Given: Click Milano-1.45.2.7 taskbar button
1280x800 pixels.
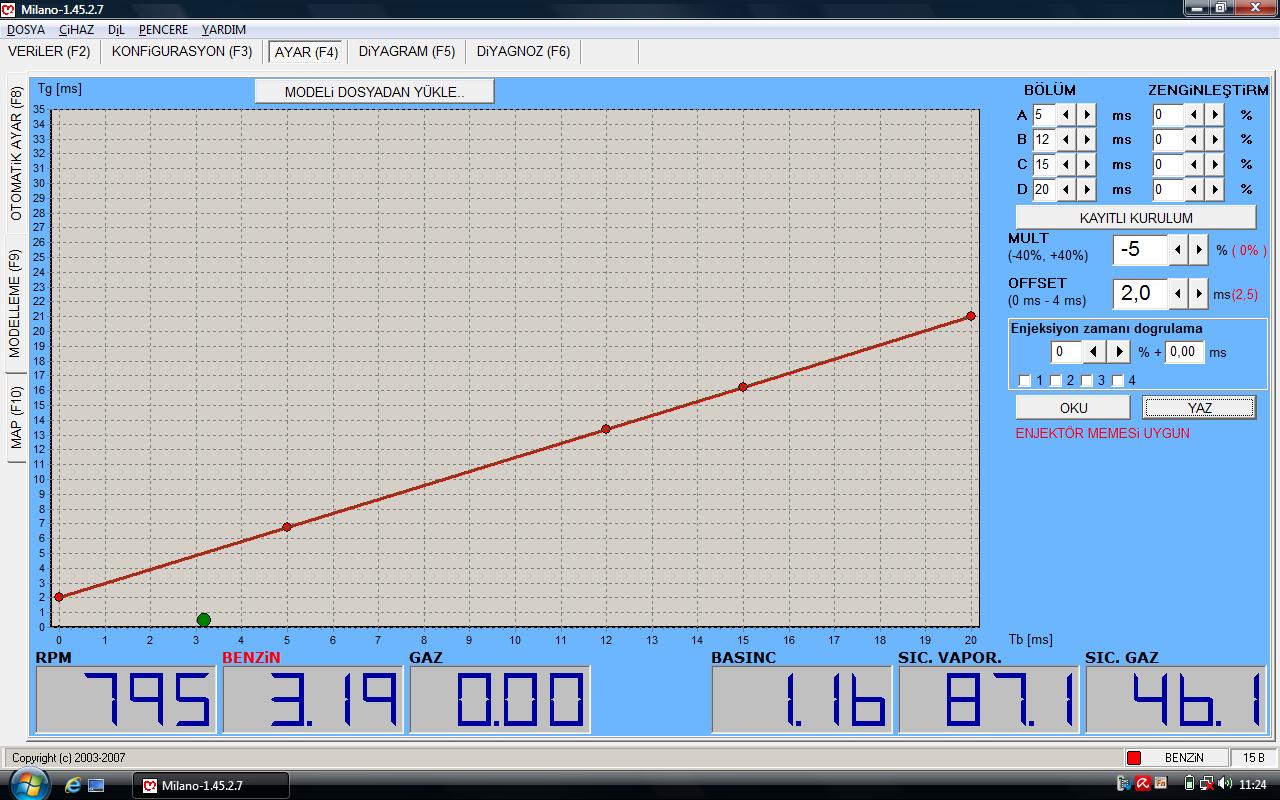Looking at the screenshot, I should click(x=211, y=786).
